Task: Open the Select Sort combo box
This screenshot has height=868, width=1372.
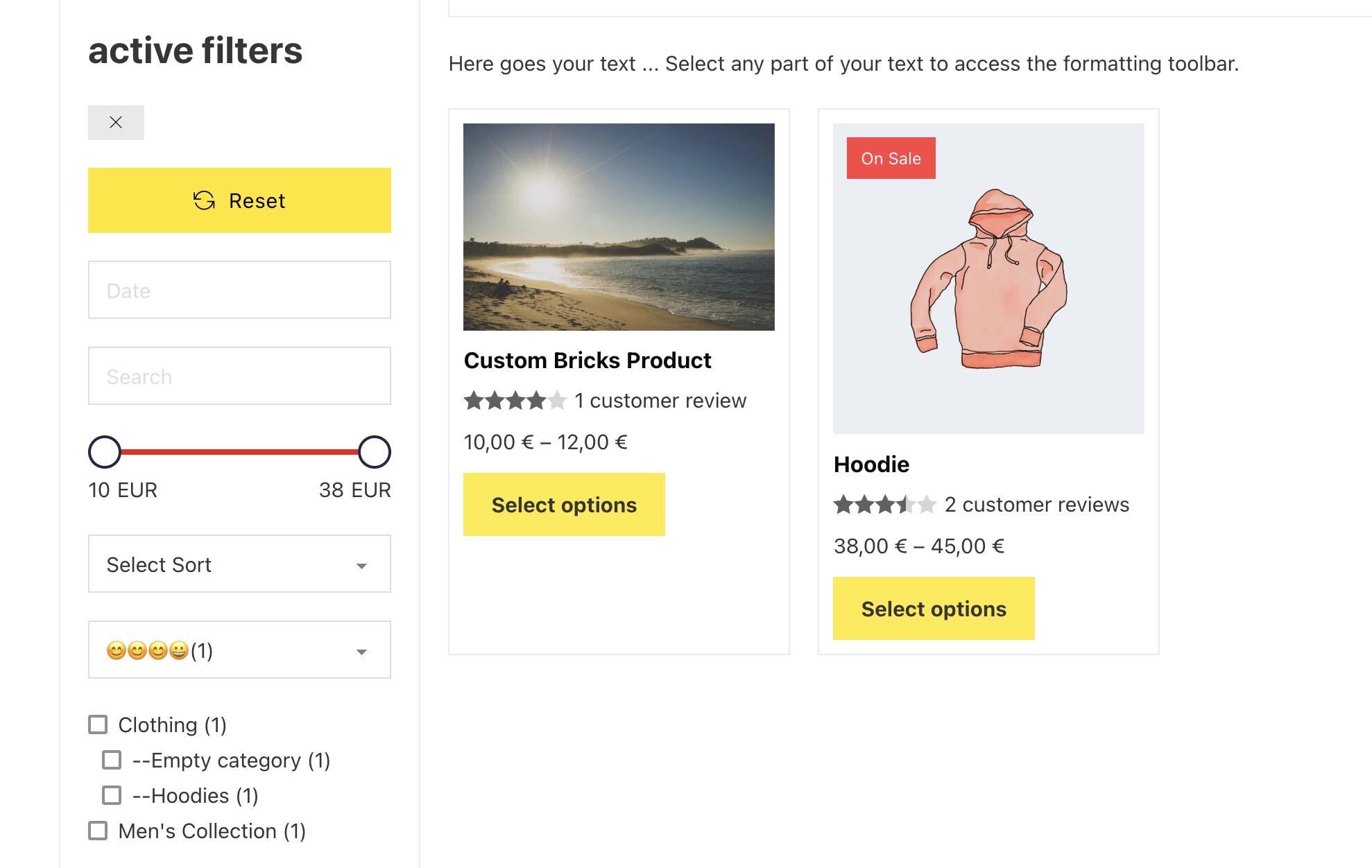Action: click(239, 564)
